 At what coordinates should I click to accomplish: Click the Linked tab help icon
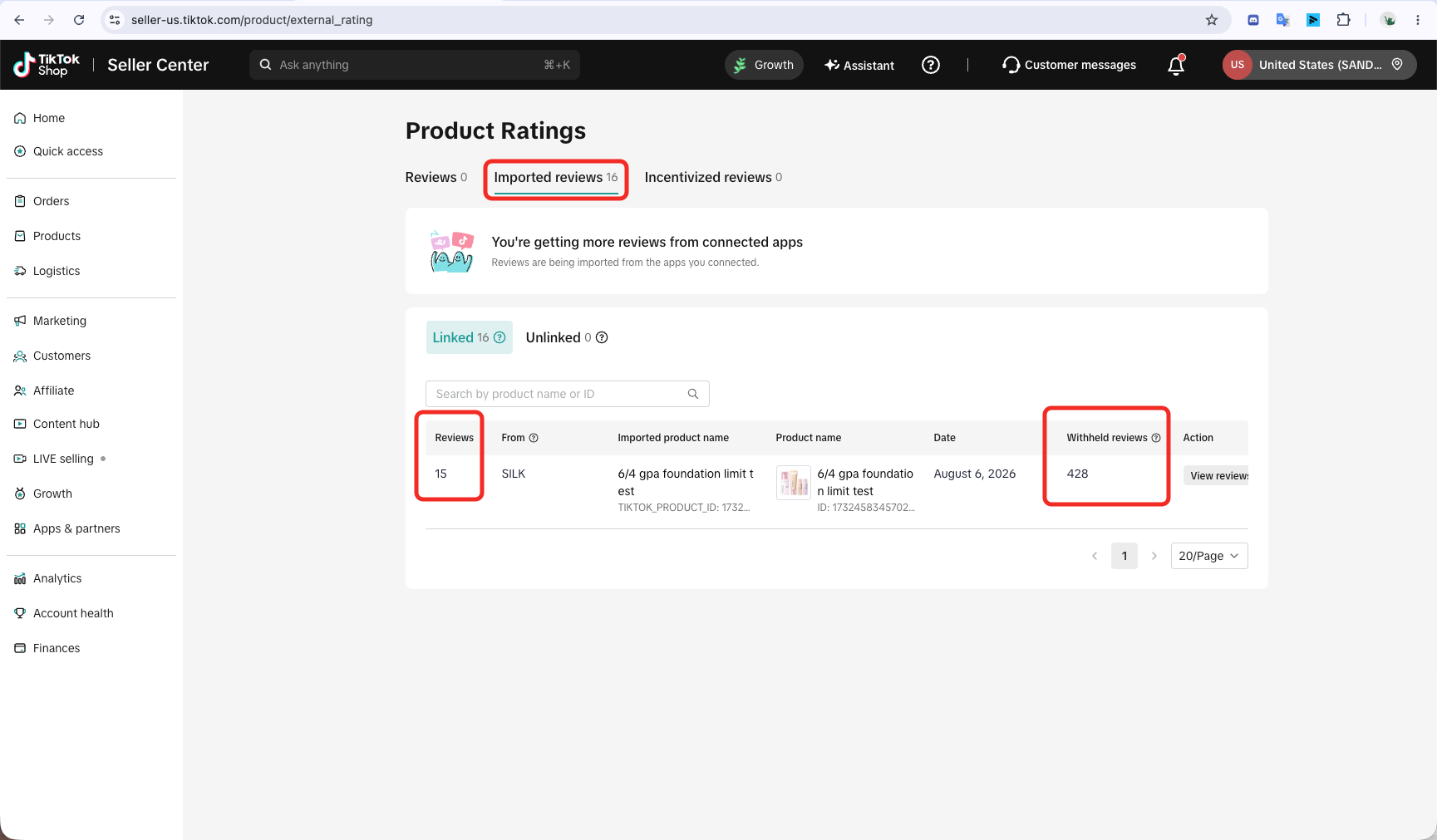pyautogui.click(x=500, y=337)
